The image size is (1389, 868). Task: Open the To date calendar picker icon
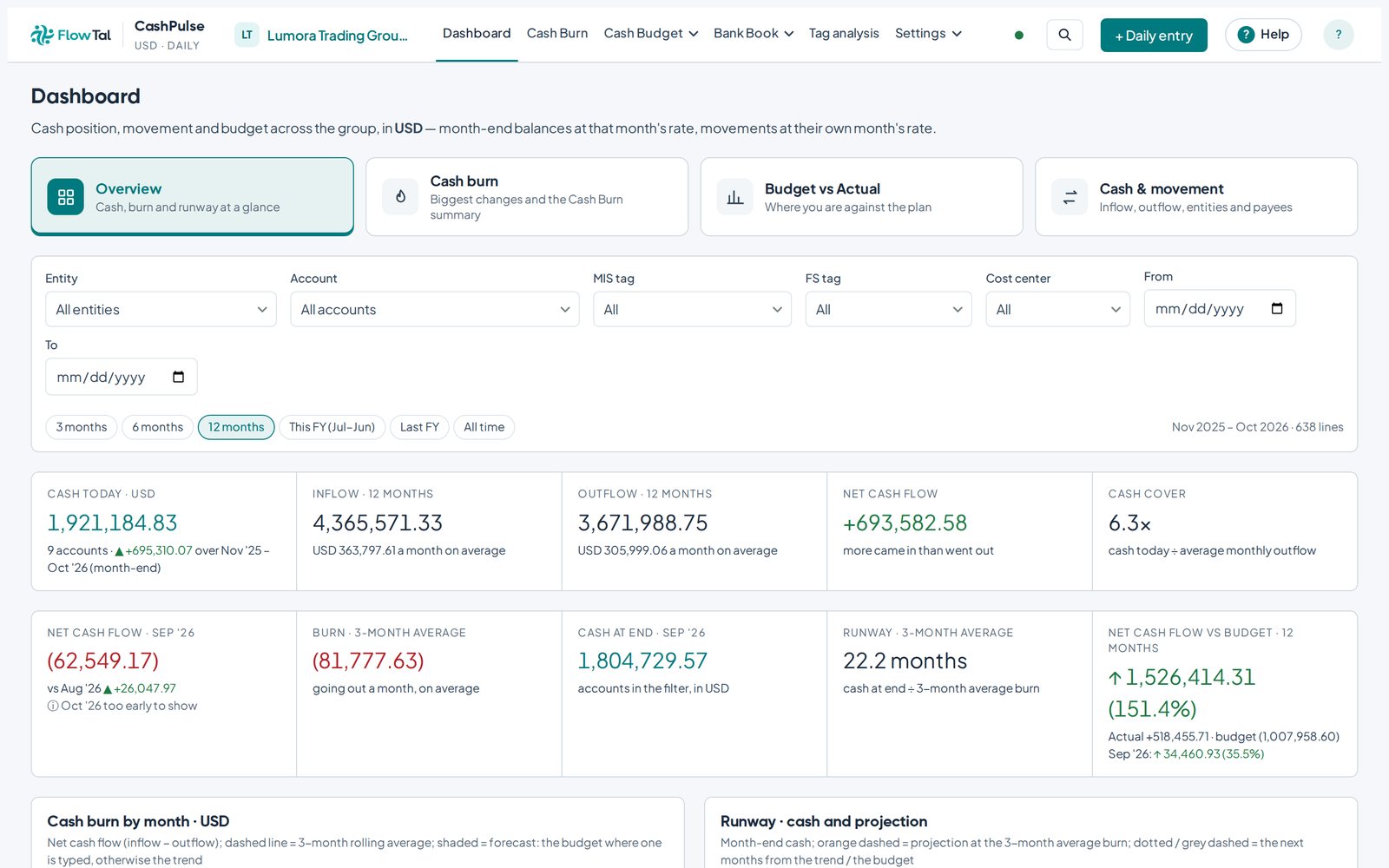pos(178,377)
